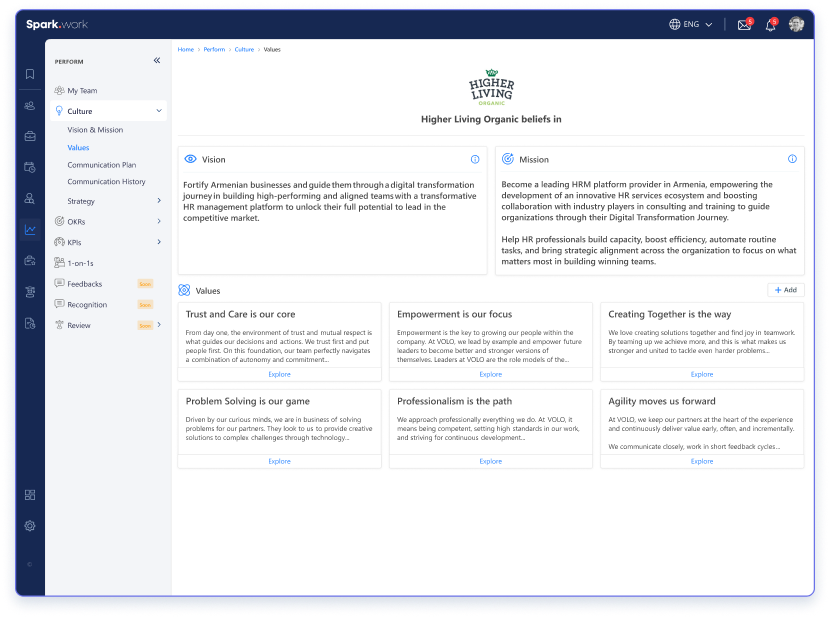Image resolution: width=830 pixels, height=618 pixels.
Task: Click the "Empowerment is our focus" title
Action: tap(455, 314)
